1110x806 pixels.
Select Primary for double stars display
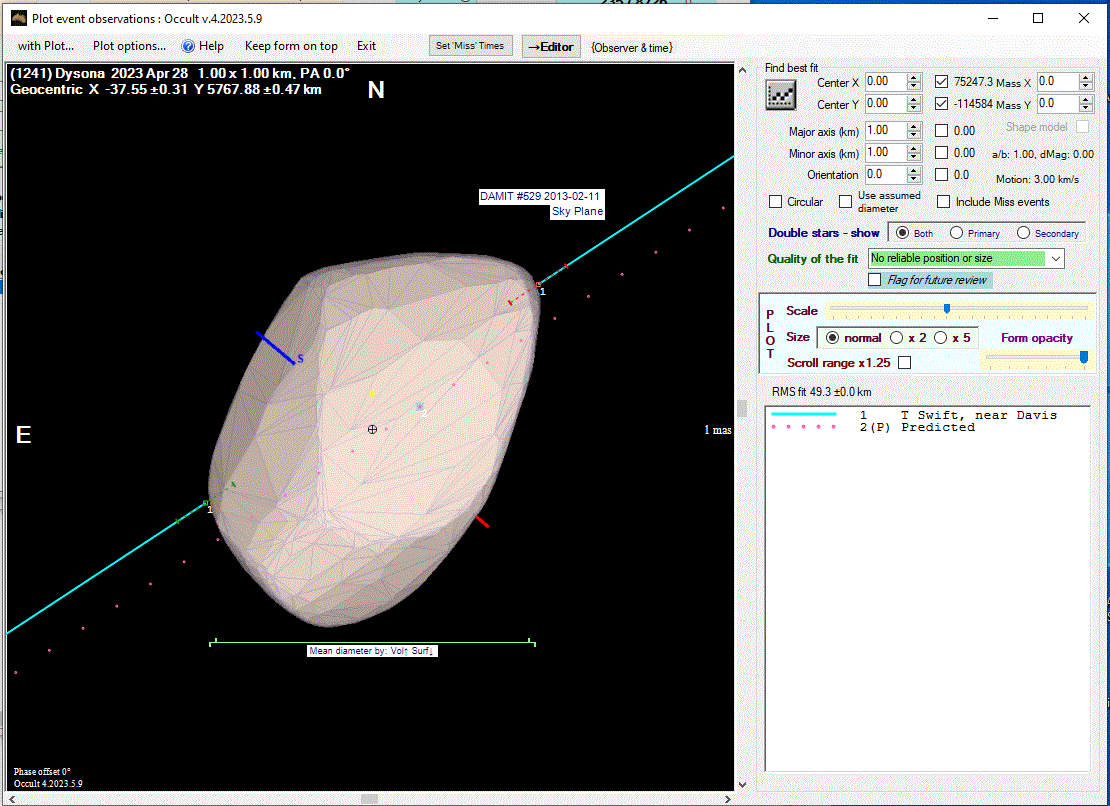click(x=957, y=233)
